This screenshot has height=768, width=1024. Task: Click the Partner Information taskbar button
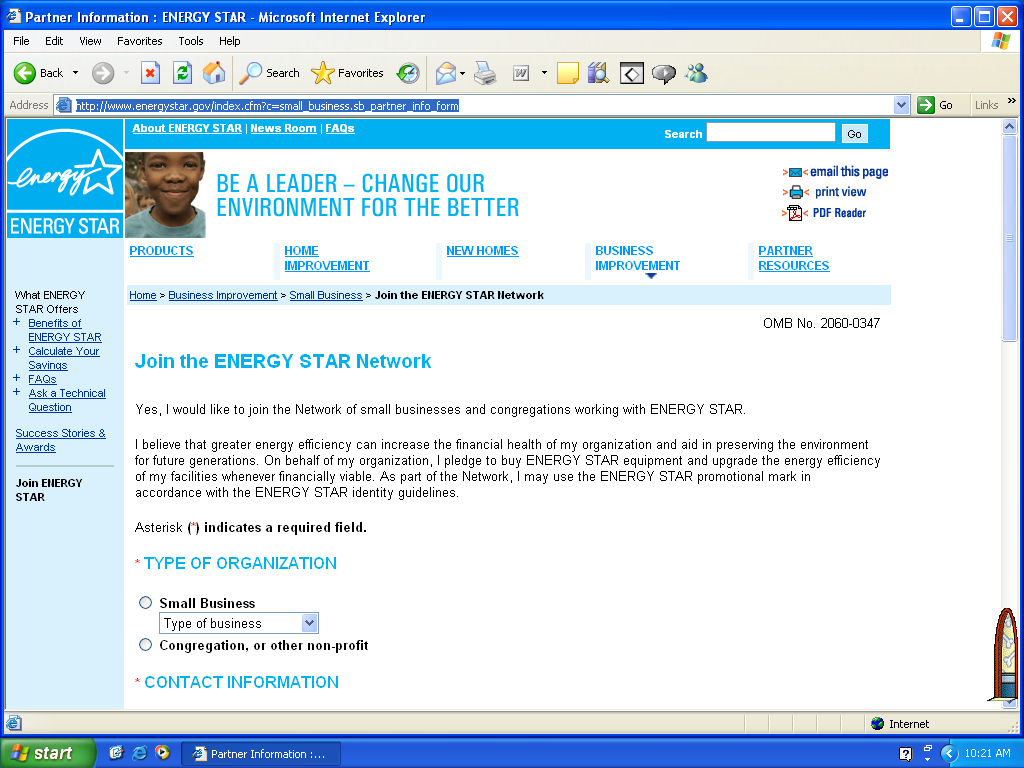click(x=260, y=754)
